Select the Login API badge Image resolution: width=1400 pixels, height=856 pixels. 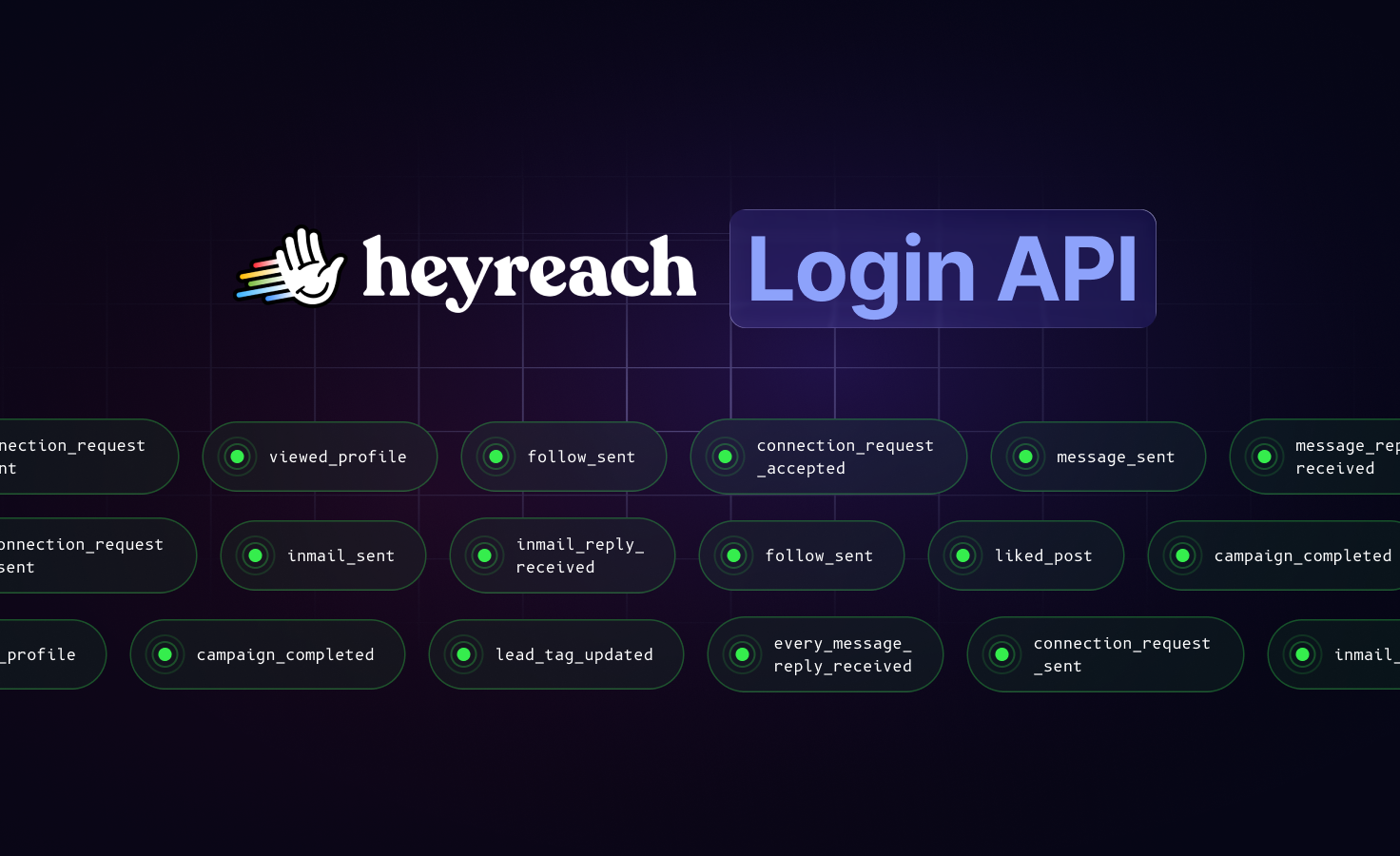[x=943, y=268]
